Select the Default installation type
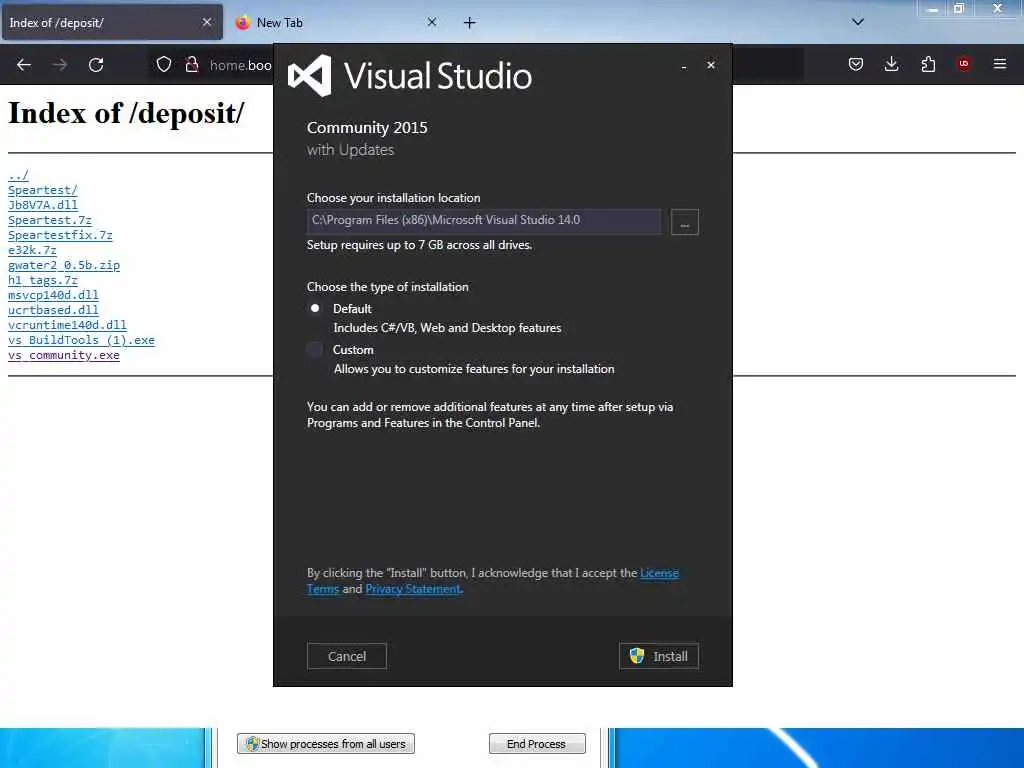1024x768 pixels. pos(315,308)
